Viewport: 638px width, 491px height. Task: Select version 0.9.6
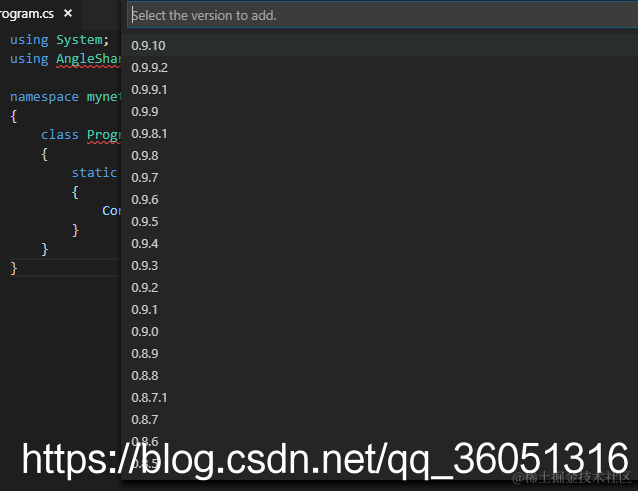380,199
